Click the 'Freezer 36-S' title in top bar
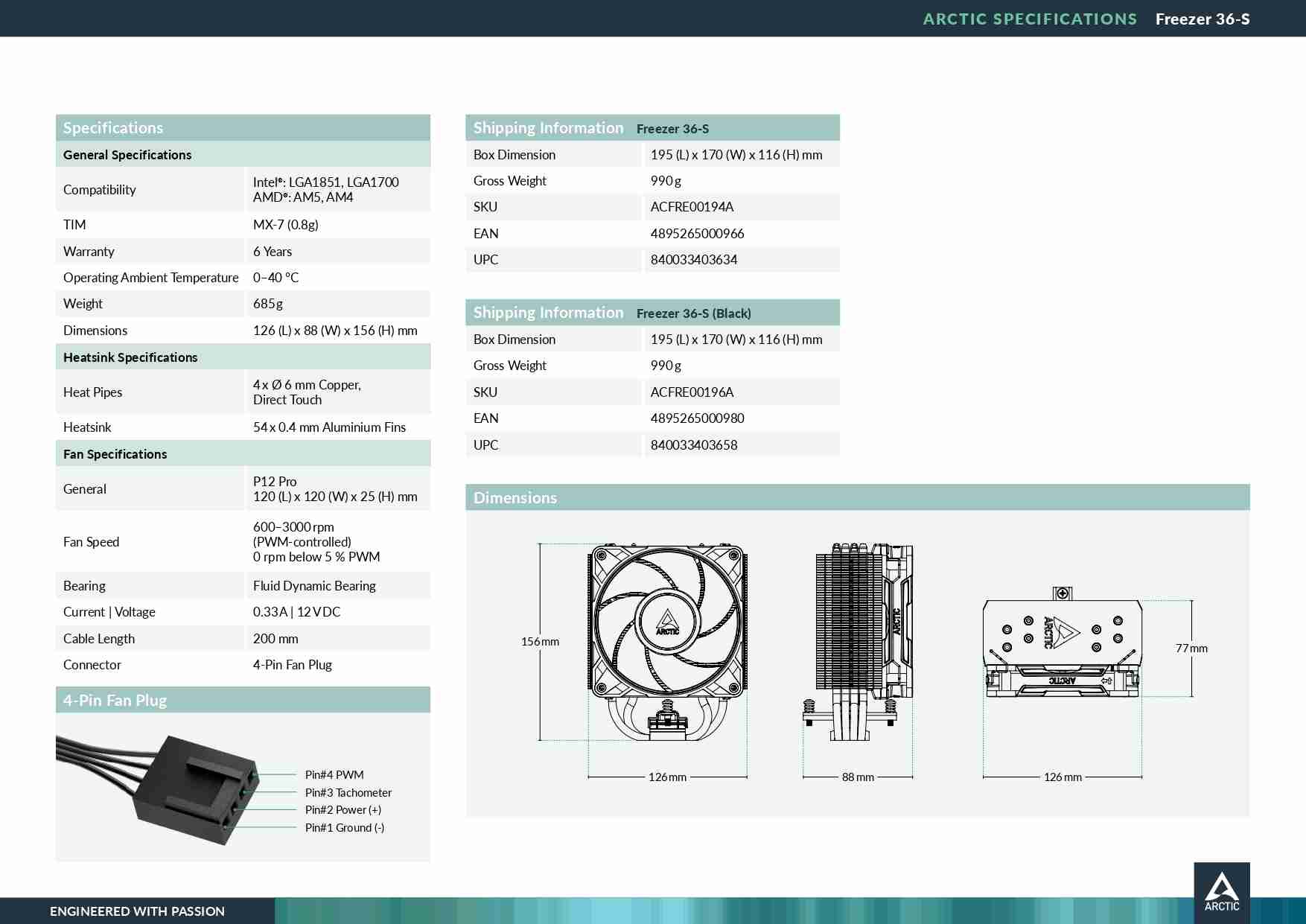 (1203, 19)
